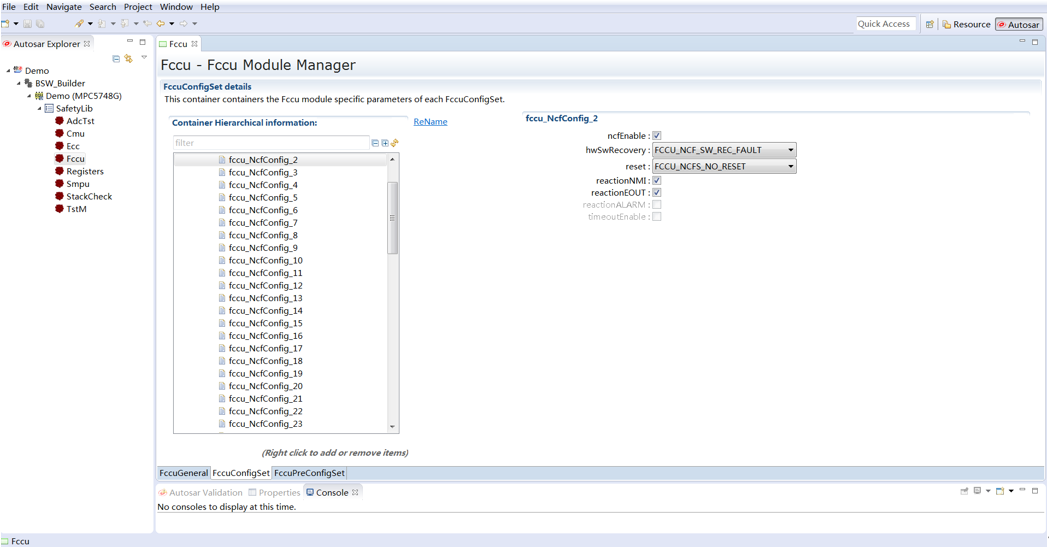Click the New wizard toolbar icon

tap(5, 23)
